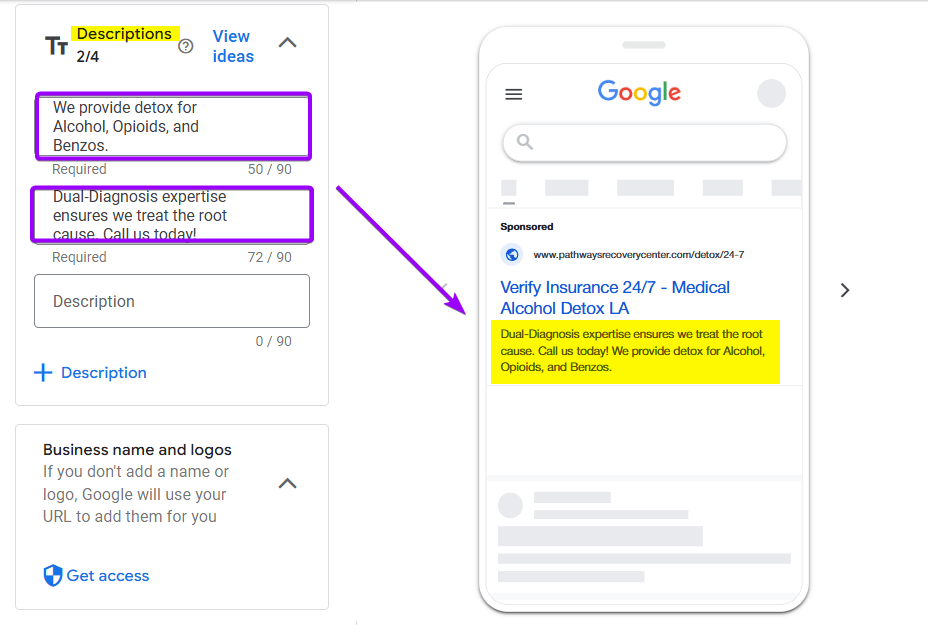Collapse the Descriptions panel

pyautogui.click(x=288, y=43)
